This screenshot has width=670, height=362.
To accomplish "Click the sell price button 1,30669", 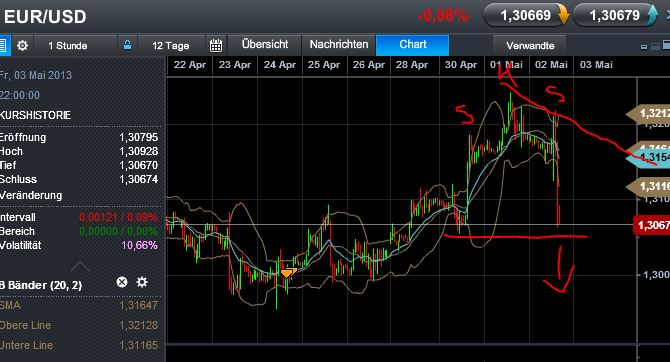I will pos(526,15).
